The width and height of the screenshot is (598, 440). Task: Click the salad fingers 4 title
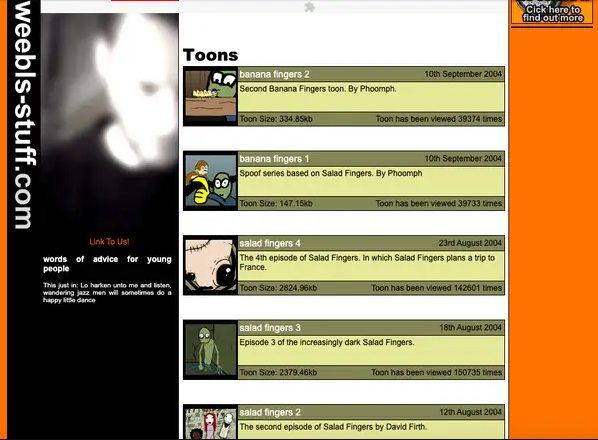(270, 243)
